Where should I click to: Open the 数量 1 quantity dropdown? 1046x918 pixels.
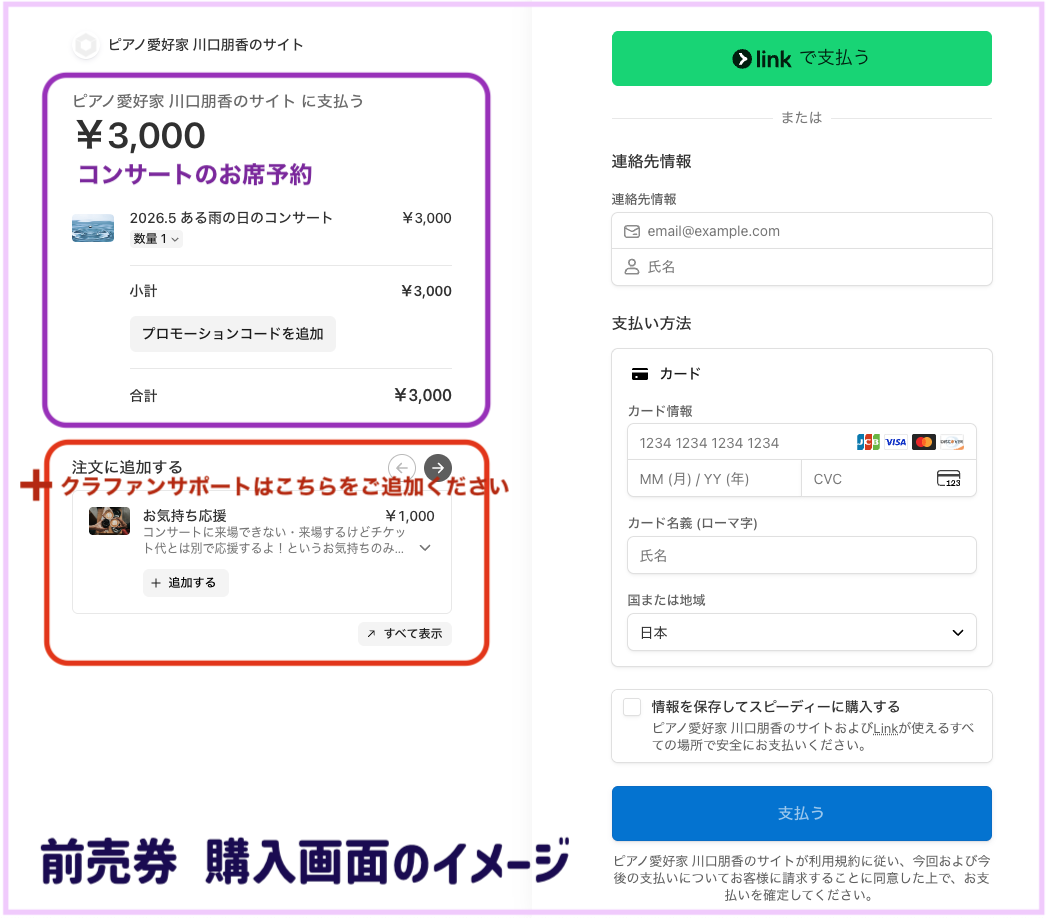click(x=156, y=239)
